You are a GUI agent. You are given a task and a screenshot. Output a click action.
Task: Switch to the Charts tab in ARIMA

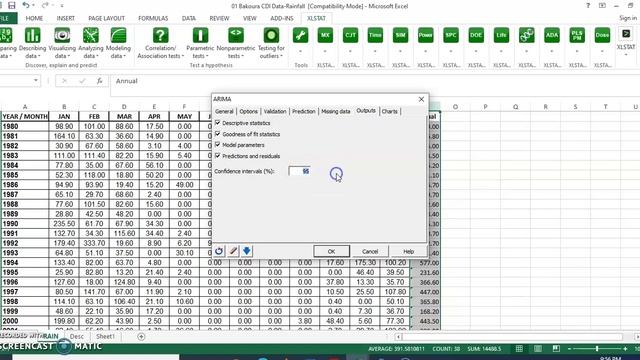[x=389, y=111]
